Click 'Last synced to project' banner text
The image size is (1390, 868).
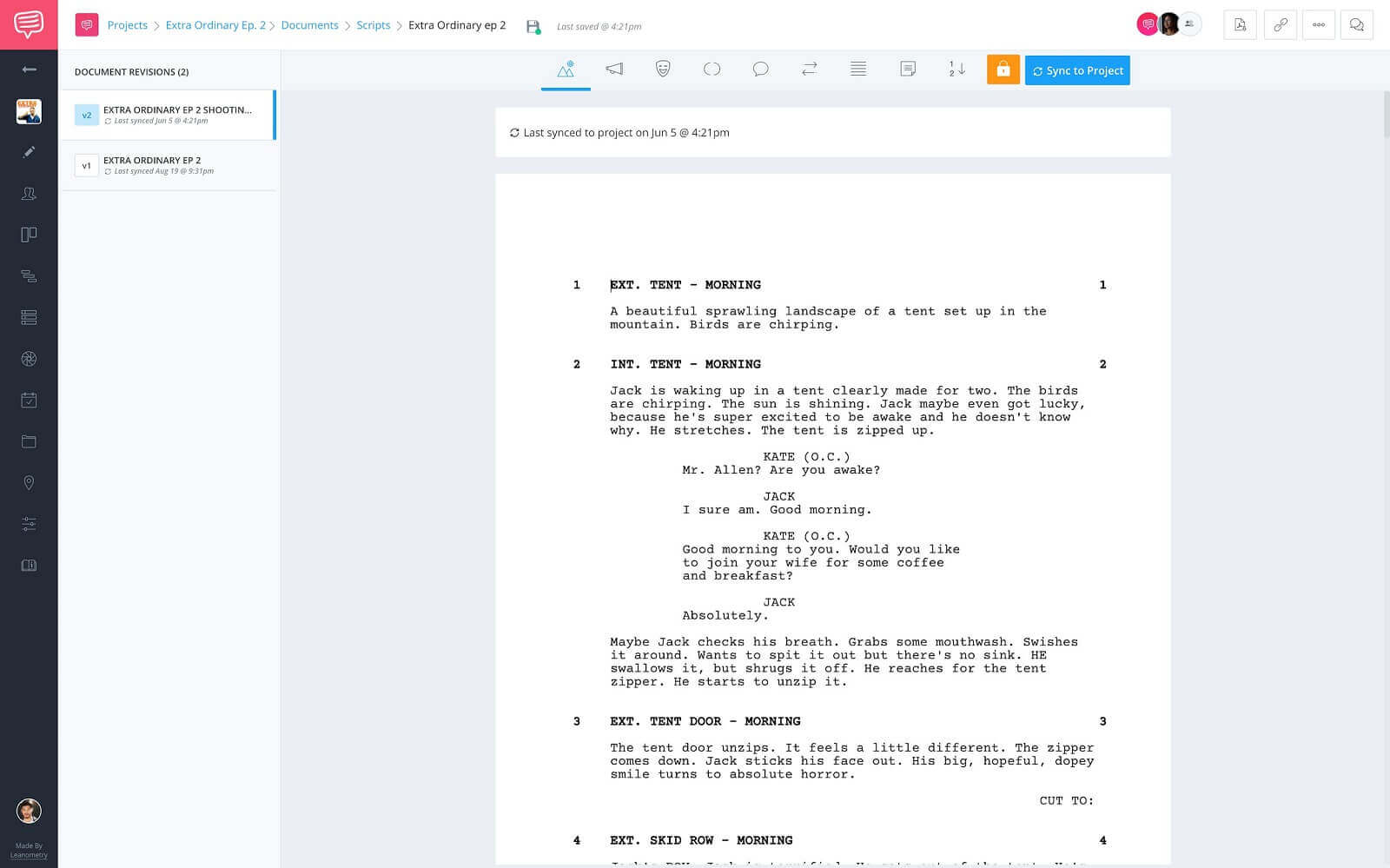625,133
